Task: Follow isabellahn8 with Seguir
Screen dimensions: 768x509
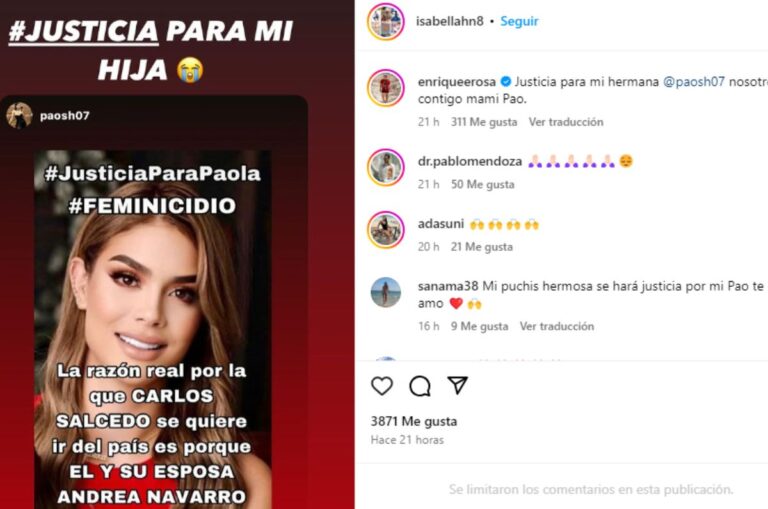Action: coord(519,21)
